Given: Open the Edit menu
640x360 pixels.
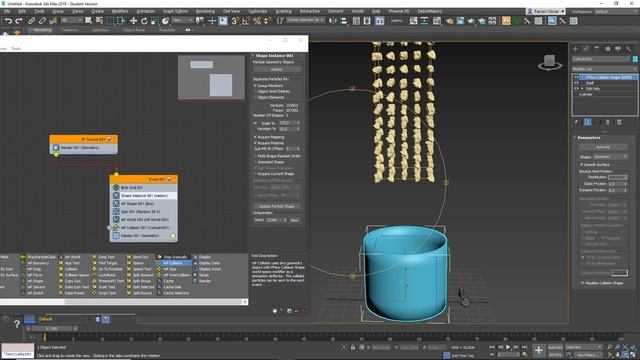Looking at the screenshot, I should coord(22,11).
